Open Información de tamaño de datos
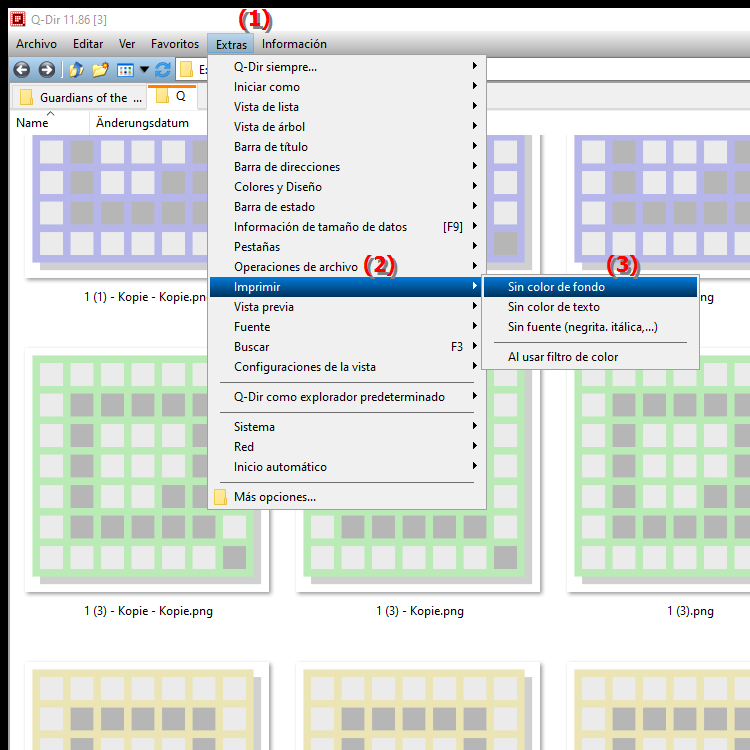This screenshot has width=750, height=750. [348, 227]
